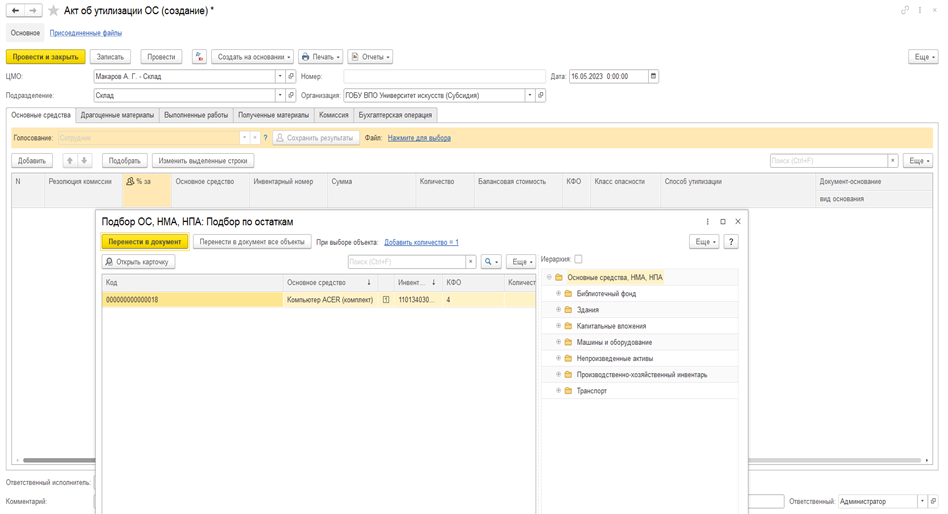The image size is (948, 514).
Task: Open the Бухгалтерская операция tab
Action: click(x=395, y=115)
